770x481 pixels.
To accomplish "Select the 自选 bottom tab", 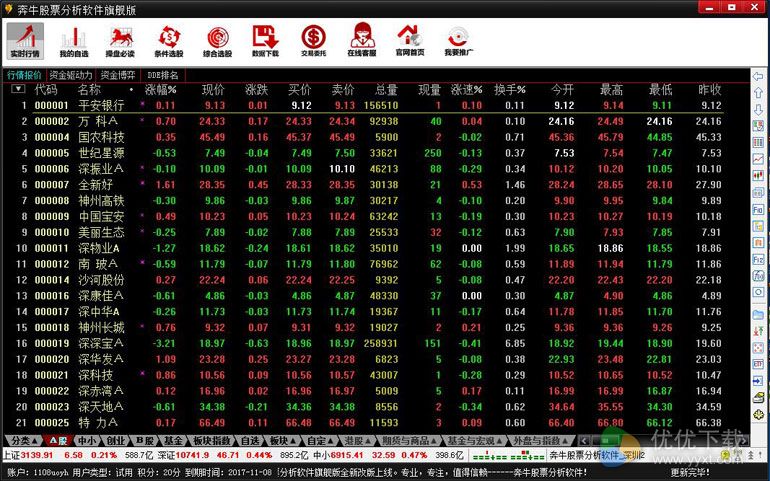I will click(250, 441).
